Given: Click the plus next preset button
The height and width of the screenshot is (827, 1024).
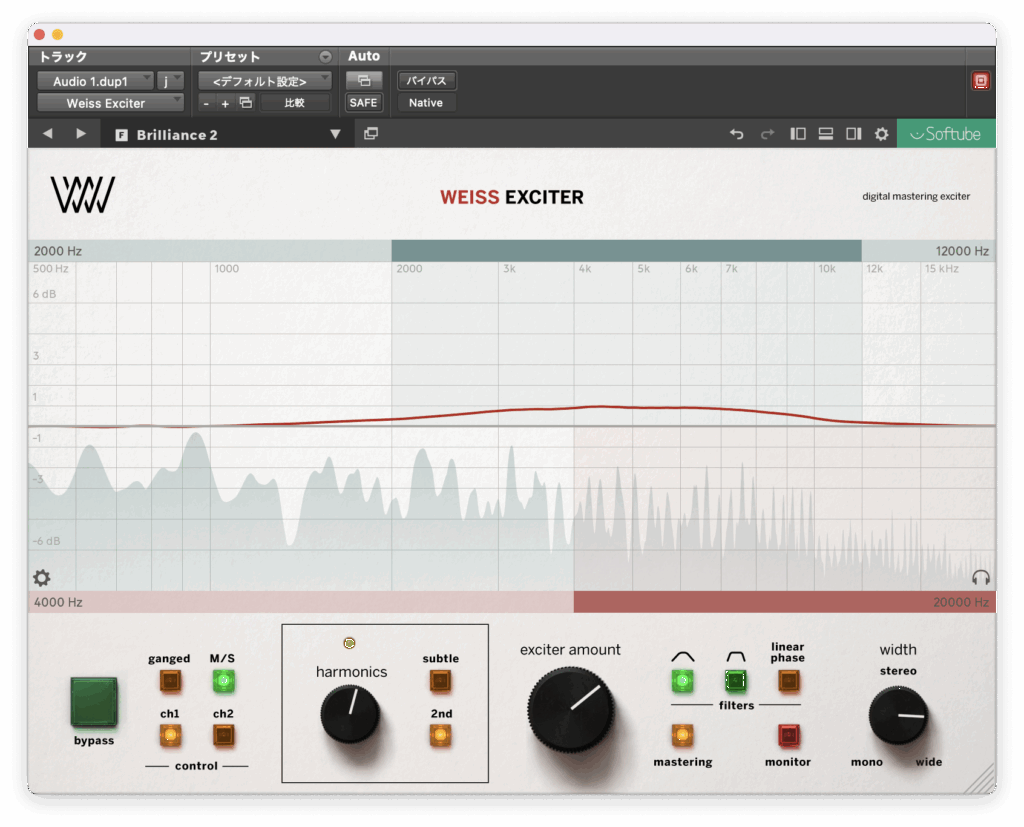Looking at the screenshot, I should tap(225, 103).
